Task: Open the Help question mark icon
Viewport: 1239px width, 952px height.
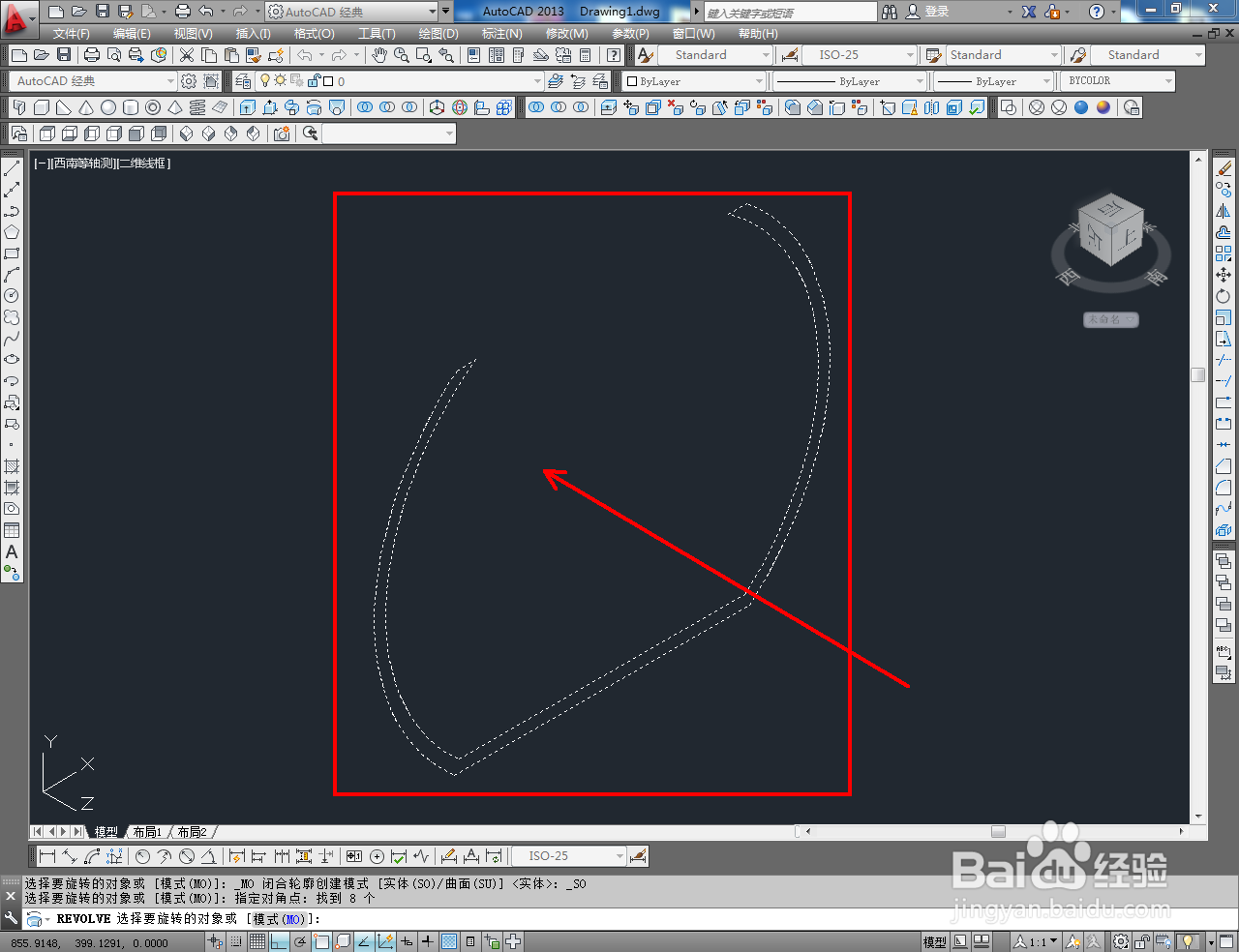Action: (1097, 12)
